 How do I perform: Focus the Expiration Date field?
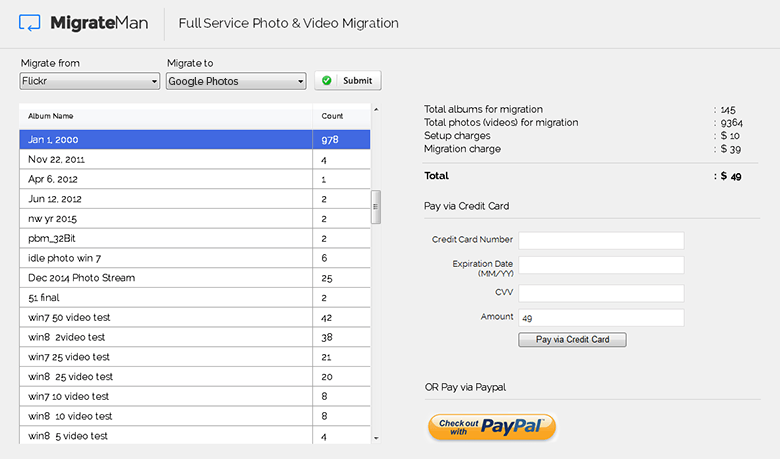click(x=601, y=265)
